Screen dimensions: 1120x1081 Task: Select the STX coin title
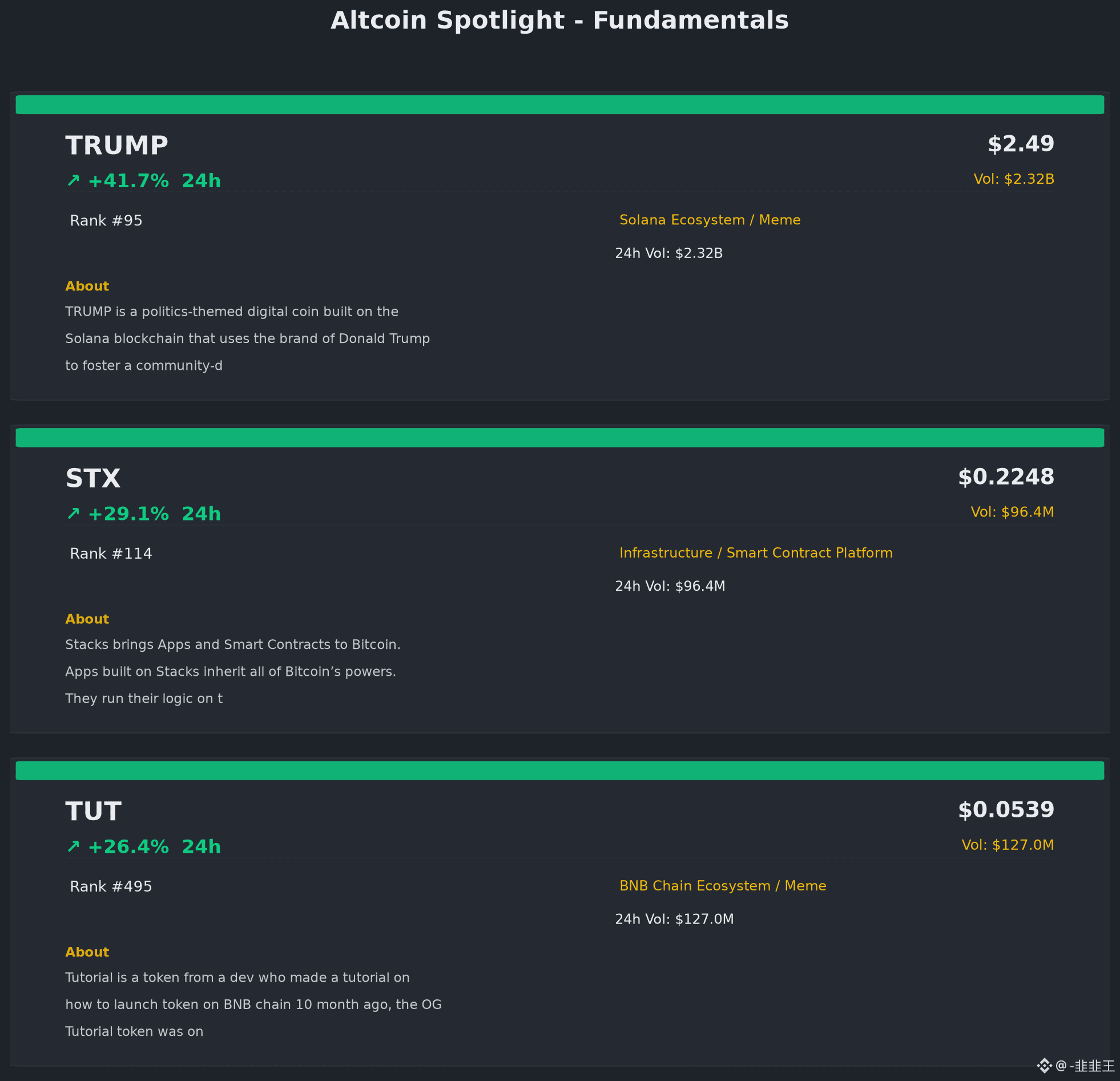[x=93, y=478]
